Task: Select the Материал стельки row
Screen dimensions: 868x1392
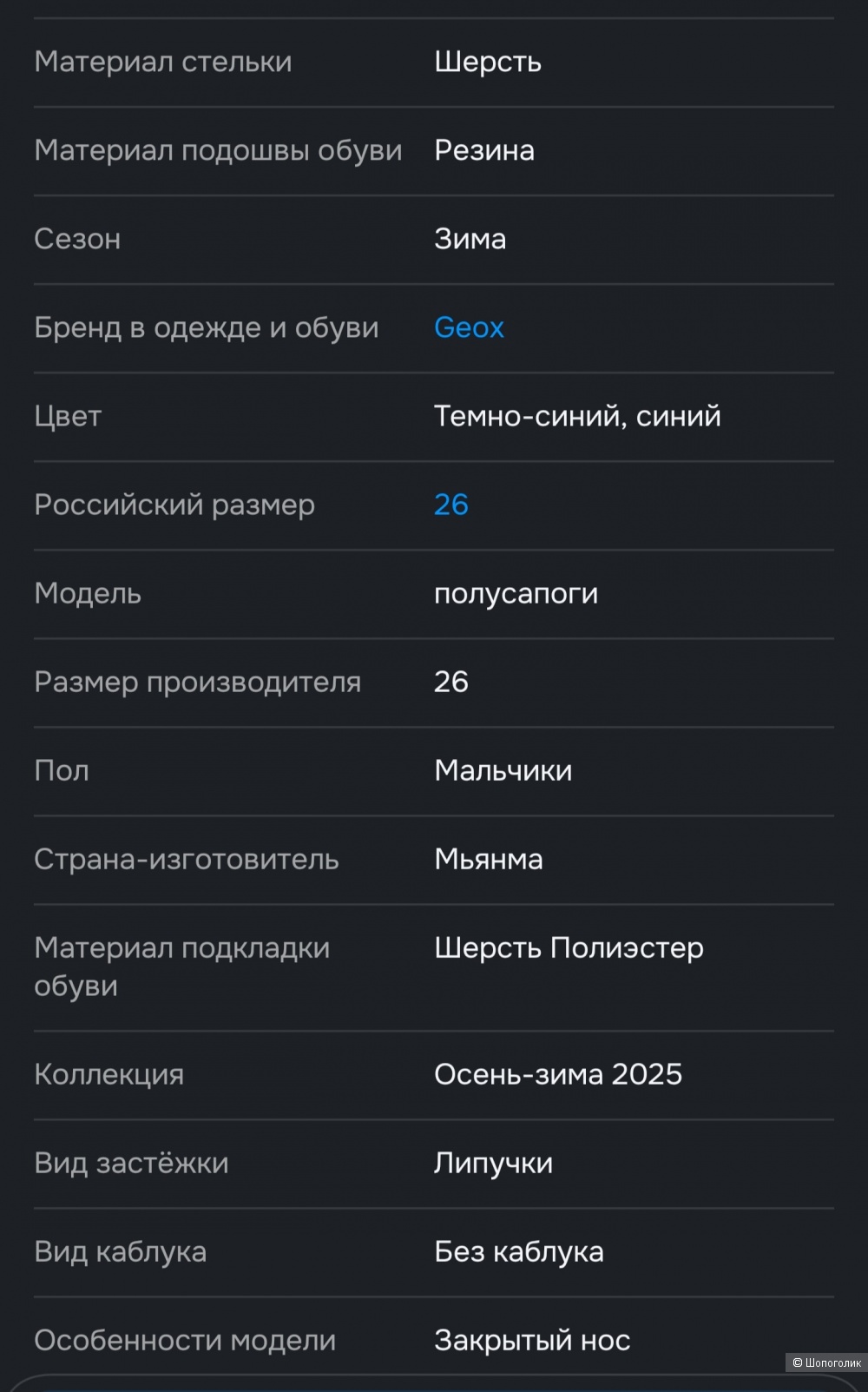Action: [x=162, y=61]
